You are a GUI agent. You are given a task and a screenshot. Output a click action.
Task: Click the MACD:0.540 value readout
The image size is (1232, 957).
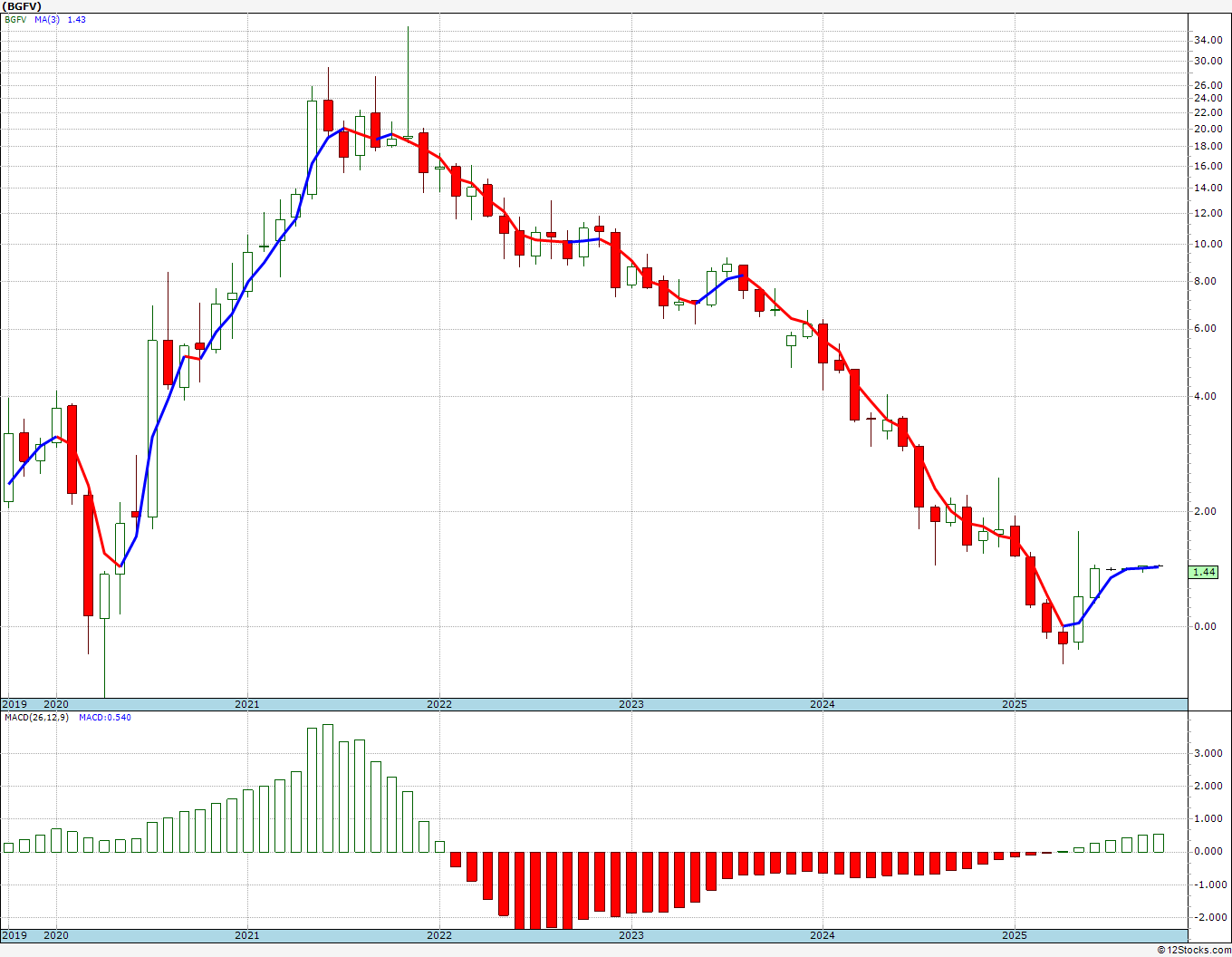point(104,718)
